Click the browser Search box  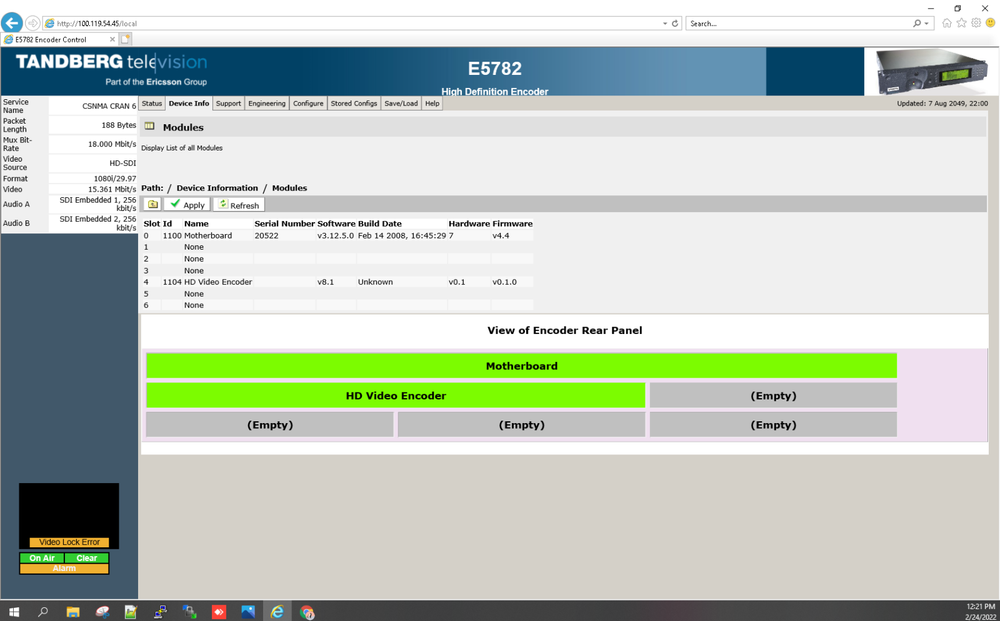[x=798, y=24]
